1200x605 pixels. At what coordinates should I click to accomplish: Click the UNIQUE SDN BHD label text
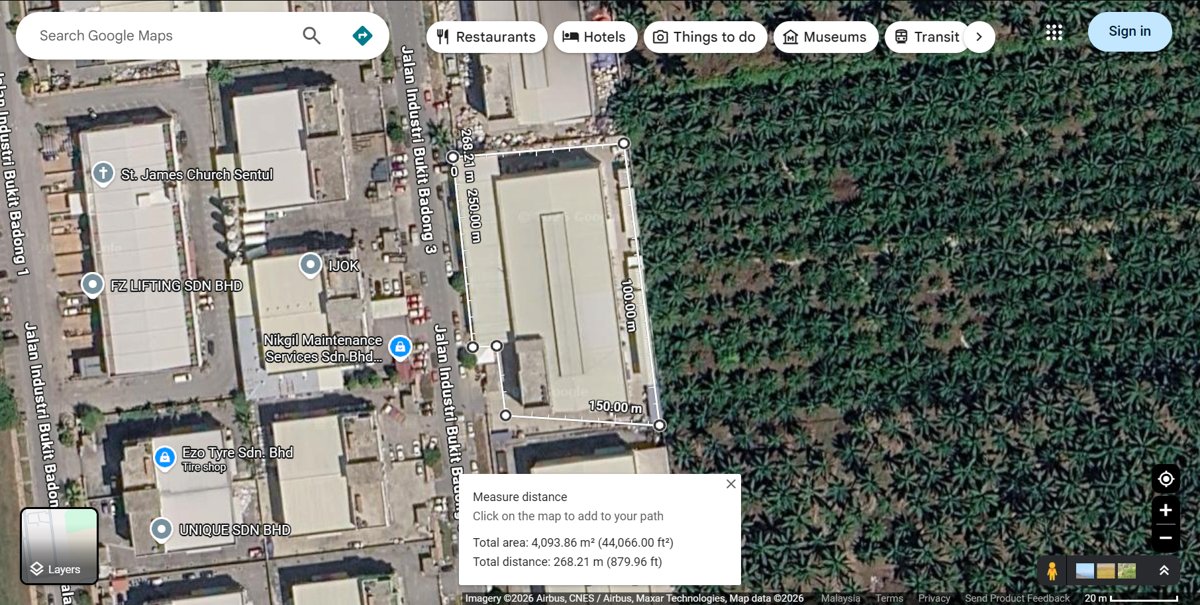(x=235, y=529)
